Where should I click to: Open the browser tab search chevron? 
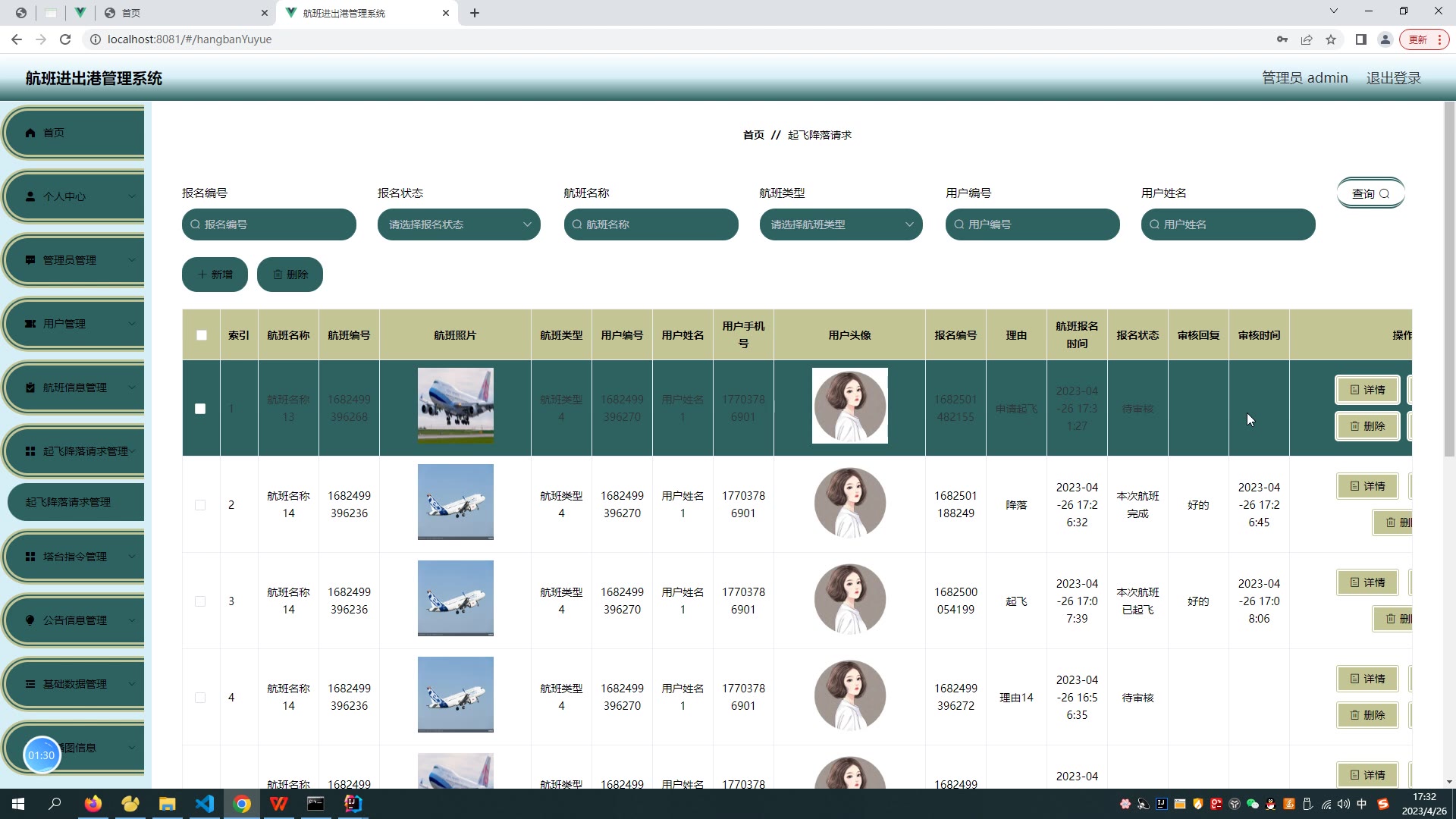pyautogui.click(x=1333, y=11)
